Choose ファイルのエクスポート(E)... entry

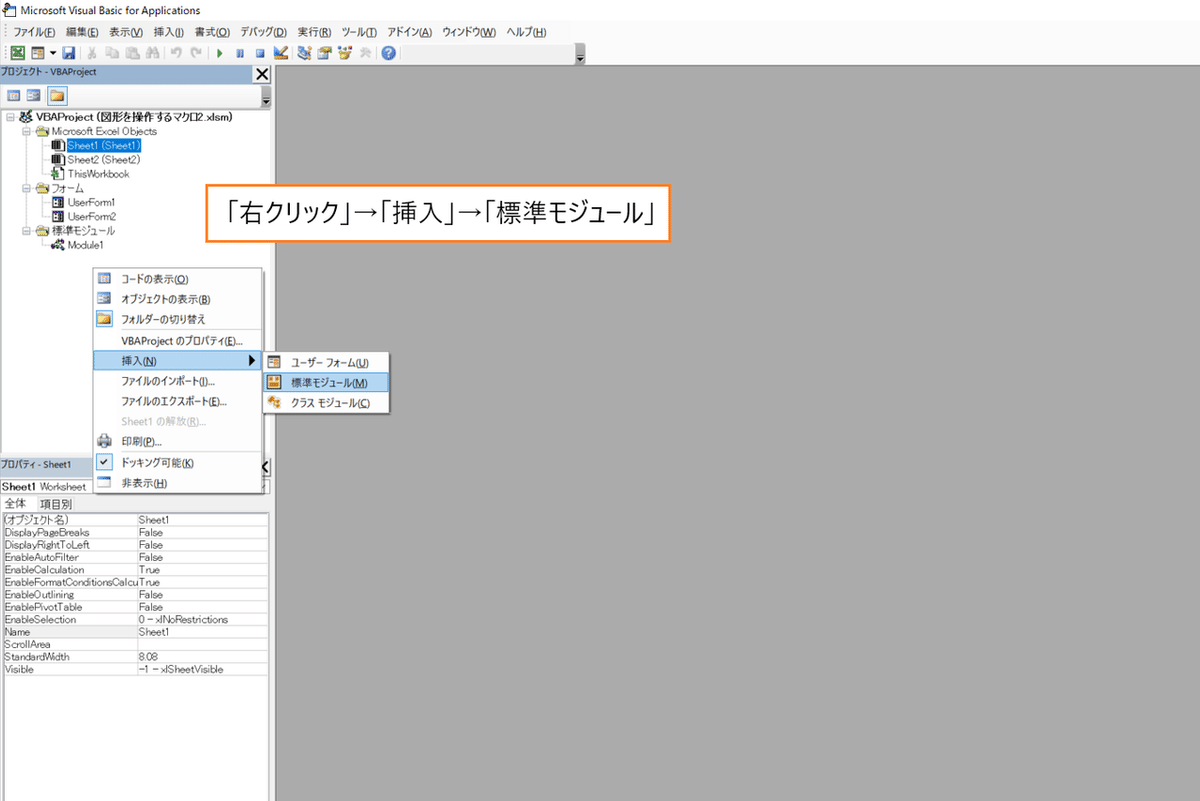click(x=177, y=401)
